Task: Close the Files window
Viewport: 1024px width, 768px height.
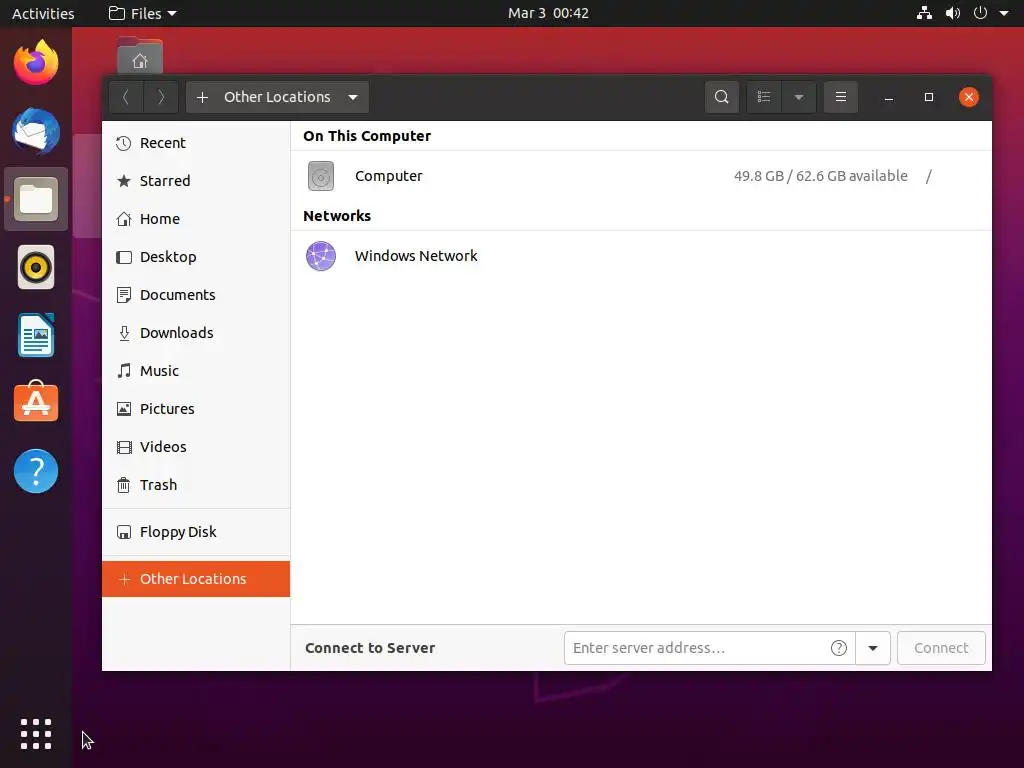Action: pyautogui.click(x=968, y=97)
